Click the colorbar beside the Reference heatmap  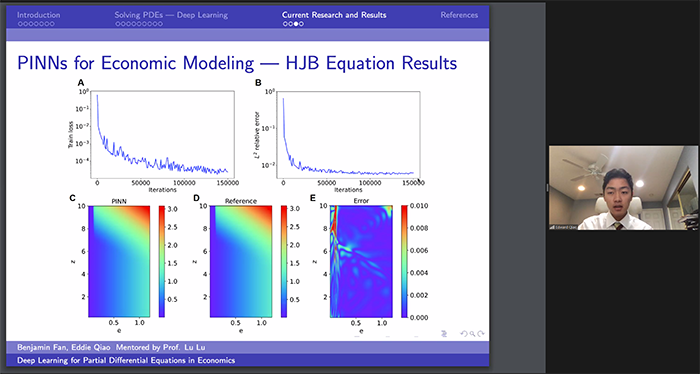pyautogui.click(x=283, y=262)
